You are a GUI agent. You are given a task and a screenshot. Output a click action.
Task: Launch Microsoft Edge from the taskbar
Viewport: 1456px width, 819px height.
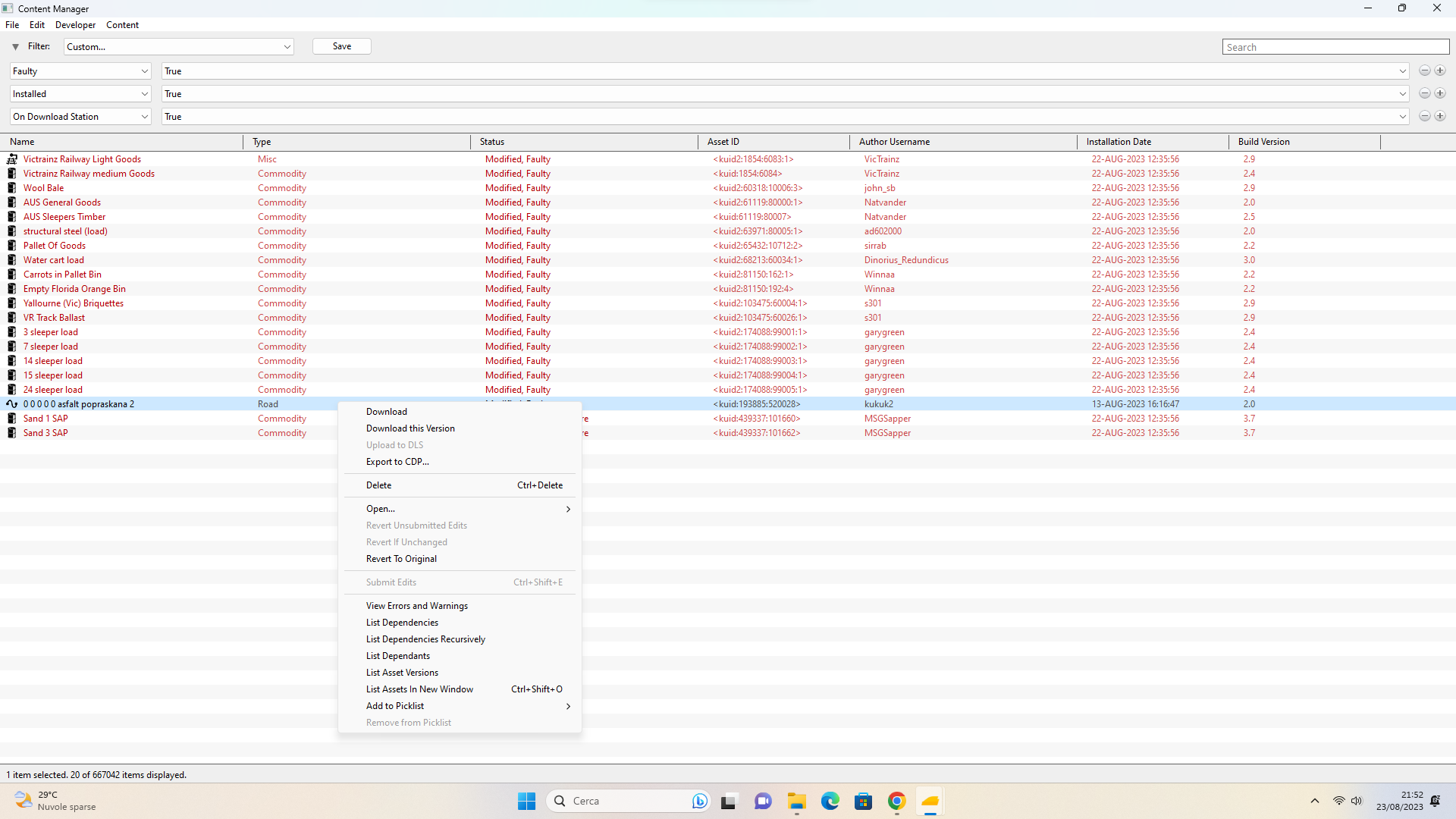point(830,802)
